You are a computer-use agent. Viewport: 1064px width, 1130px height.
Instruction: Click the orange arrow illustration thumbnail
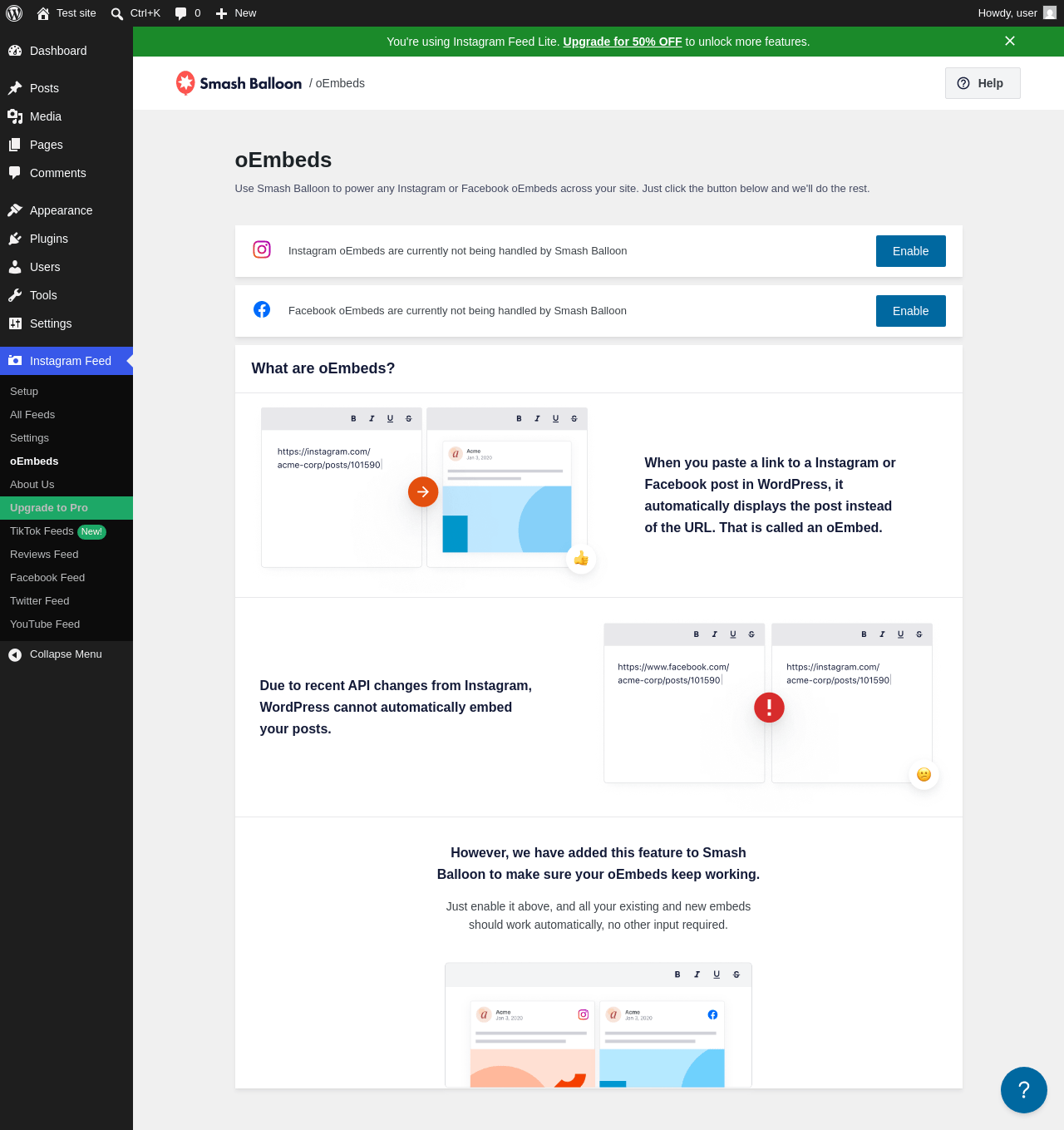tap(423, 491)
